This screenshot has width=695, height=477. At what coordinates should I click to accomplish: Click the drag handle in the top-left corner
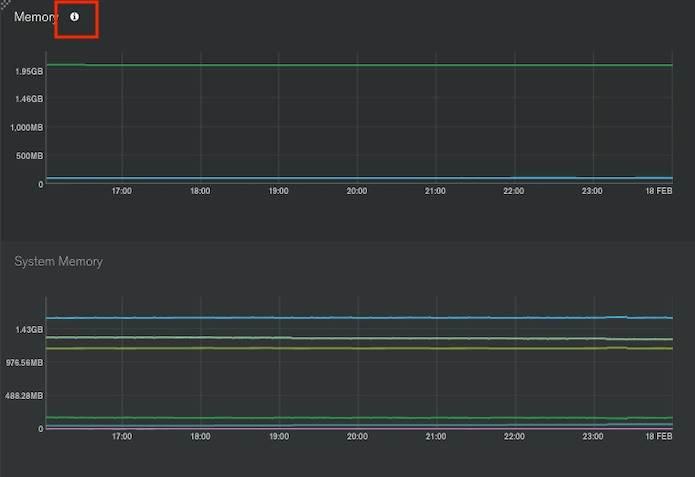pos(4,4)
